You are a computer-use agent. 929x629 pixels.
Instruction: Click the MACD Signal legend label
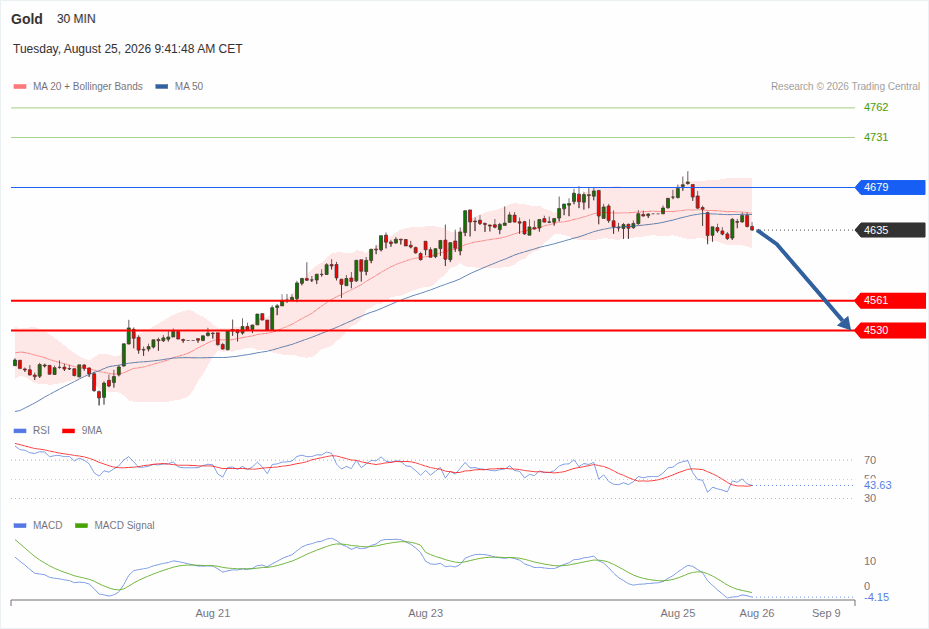[x=124, y=525]
